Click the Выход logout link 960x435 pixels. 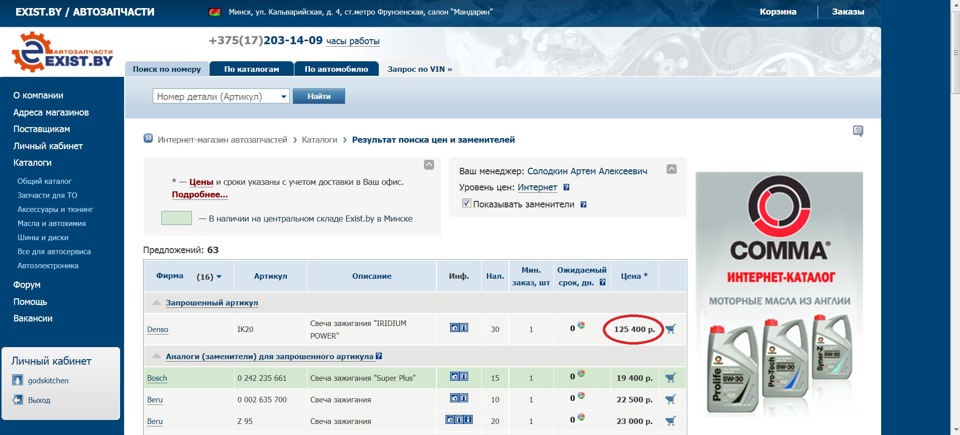(39, 401)
